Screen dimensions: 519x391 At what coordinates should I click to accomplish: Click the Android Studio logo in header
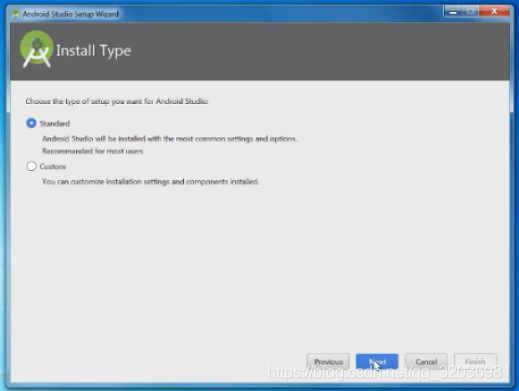pos(36,49)
